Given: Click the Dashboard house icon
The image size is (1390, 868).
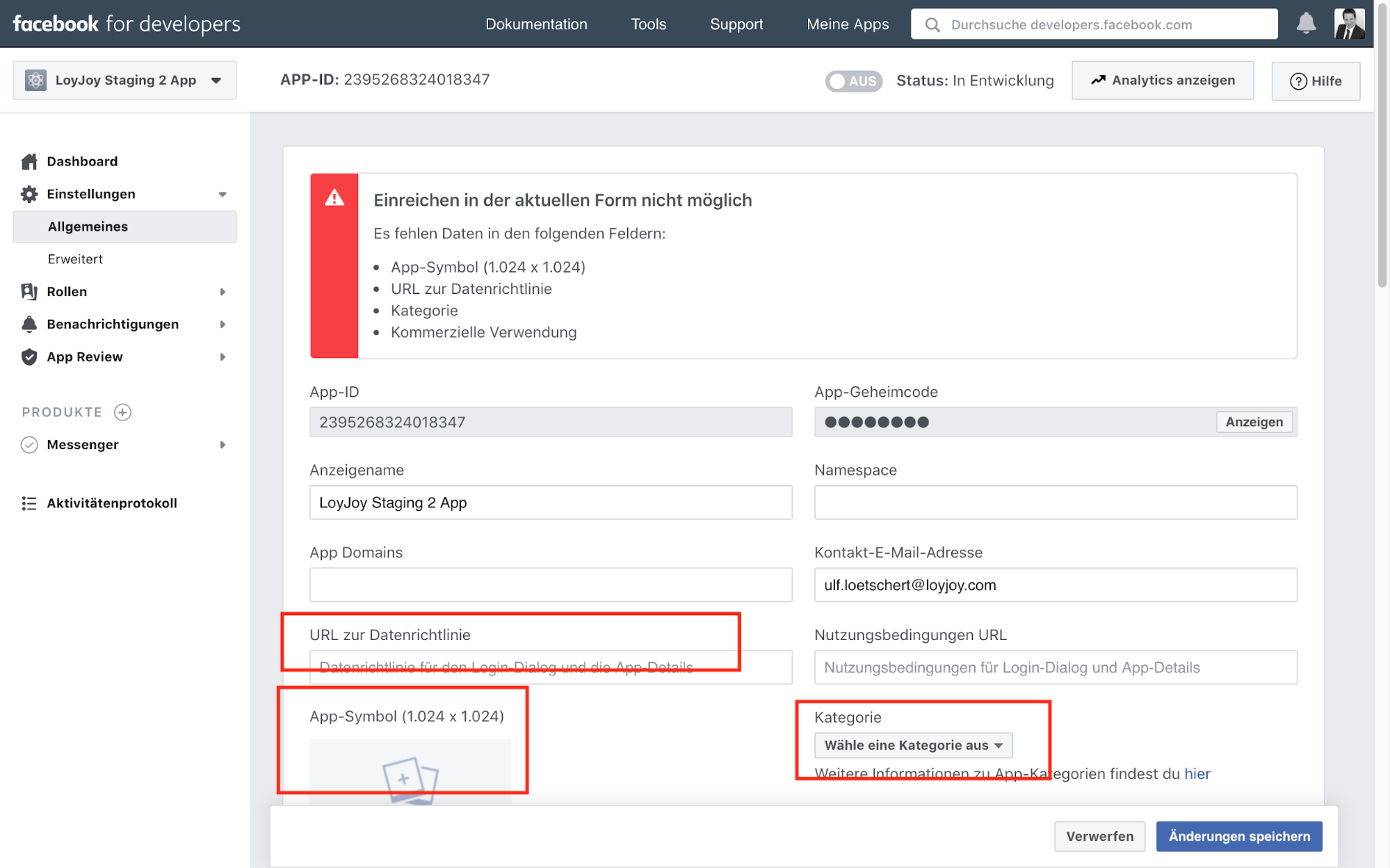Looking at the screenshot, I should pyautogui.click(x=29, y=161).
